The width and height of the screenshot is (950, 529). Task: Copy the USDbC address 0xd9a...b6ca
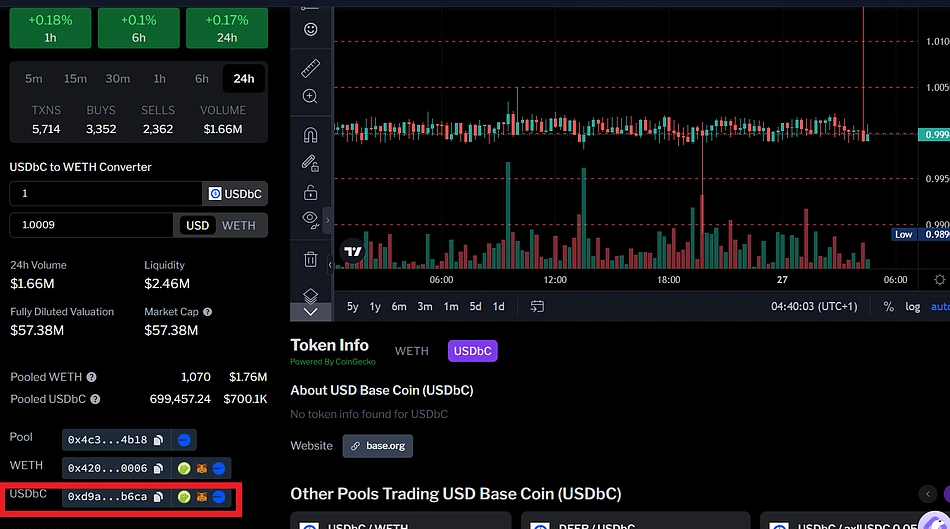[x=158, y=497]
